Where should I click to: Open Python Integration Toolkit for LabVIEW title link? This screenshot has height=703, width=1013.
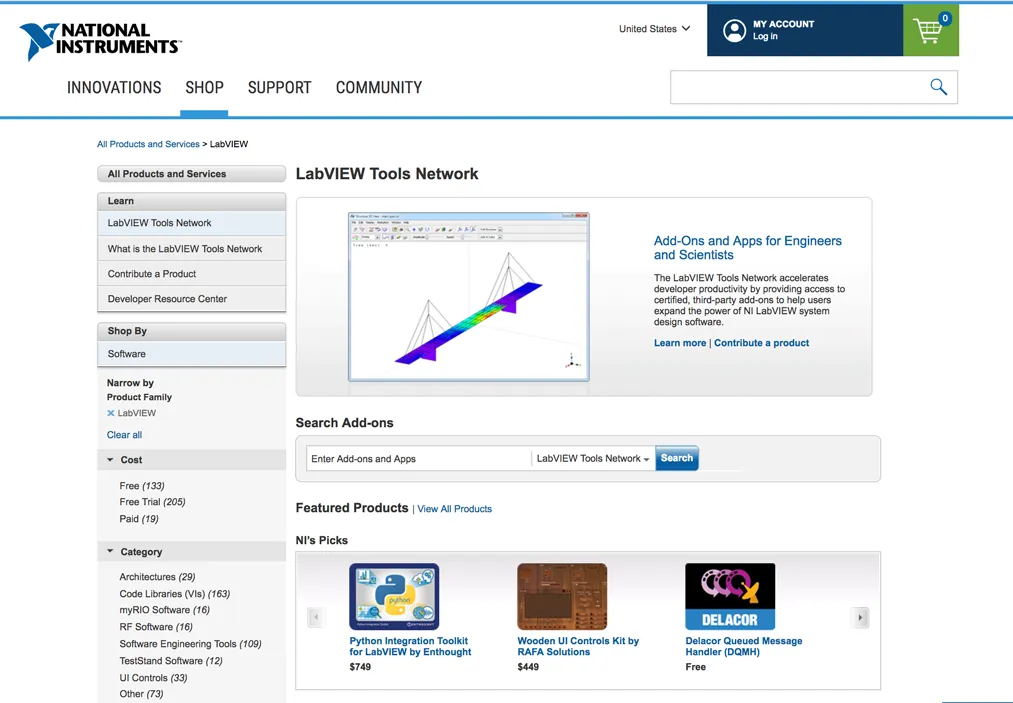pos(410,646)
